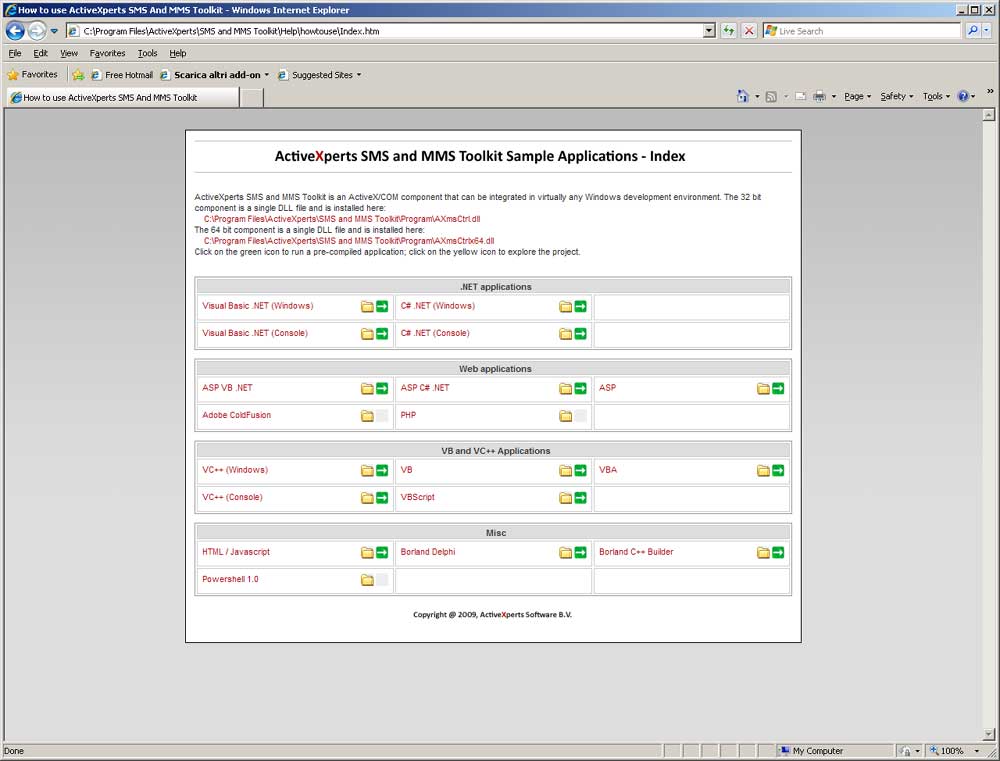The width and height of the screenshot is (1000, 761).
Task: Open folder icon for C# .NET (Console)
Action: point(566,334)
